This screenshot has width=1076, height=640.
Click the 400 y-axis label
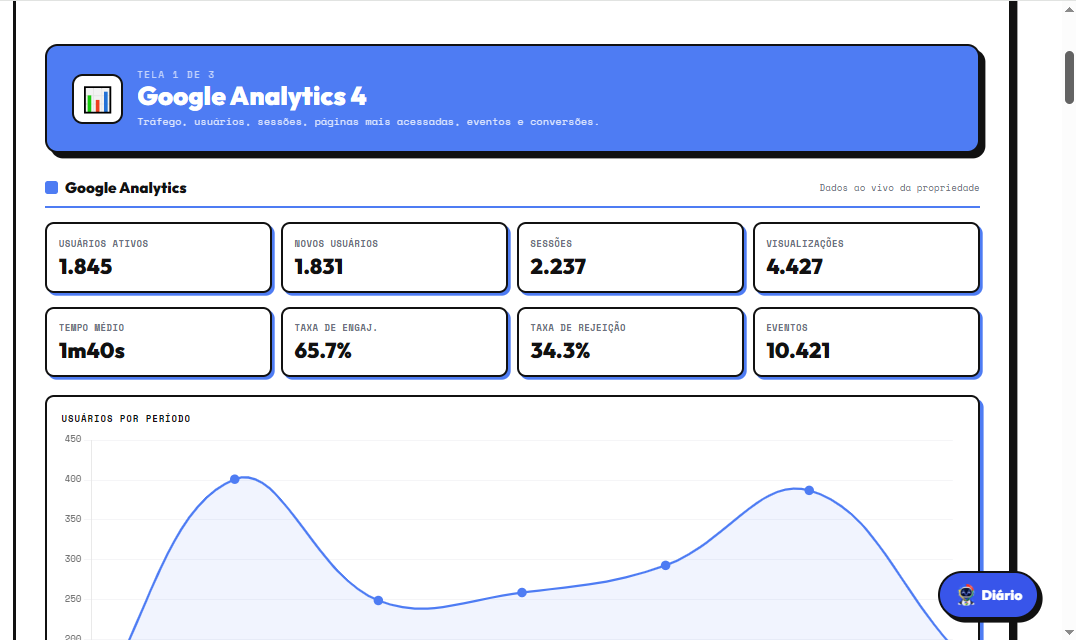click(73, 479)
